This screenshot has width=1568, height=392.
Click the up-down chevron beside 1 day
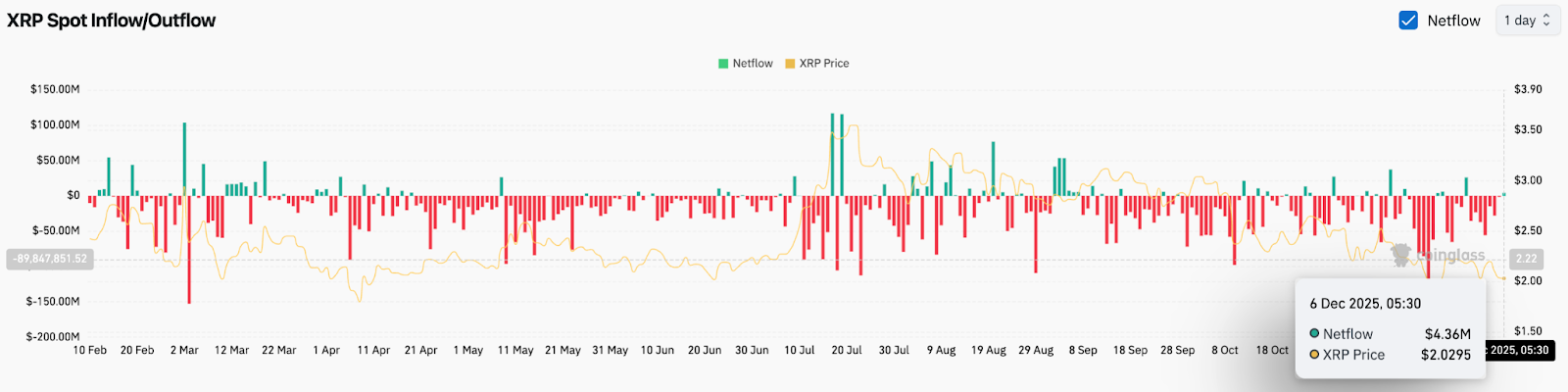point(1546,21)
